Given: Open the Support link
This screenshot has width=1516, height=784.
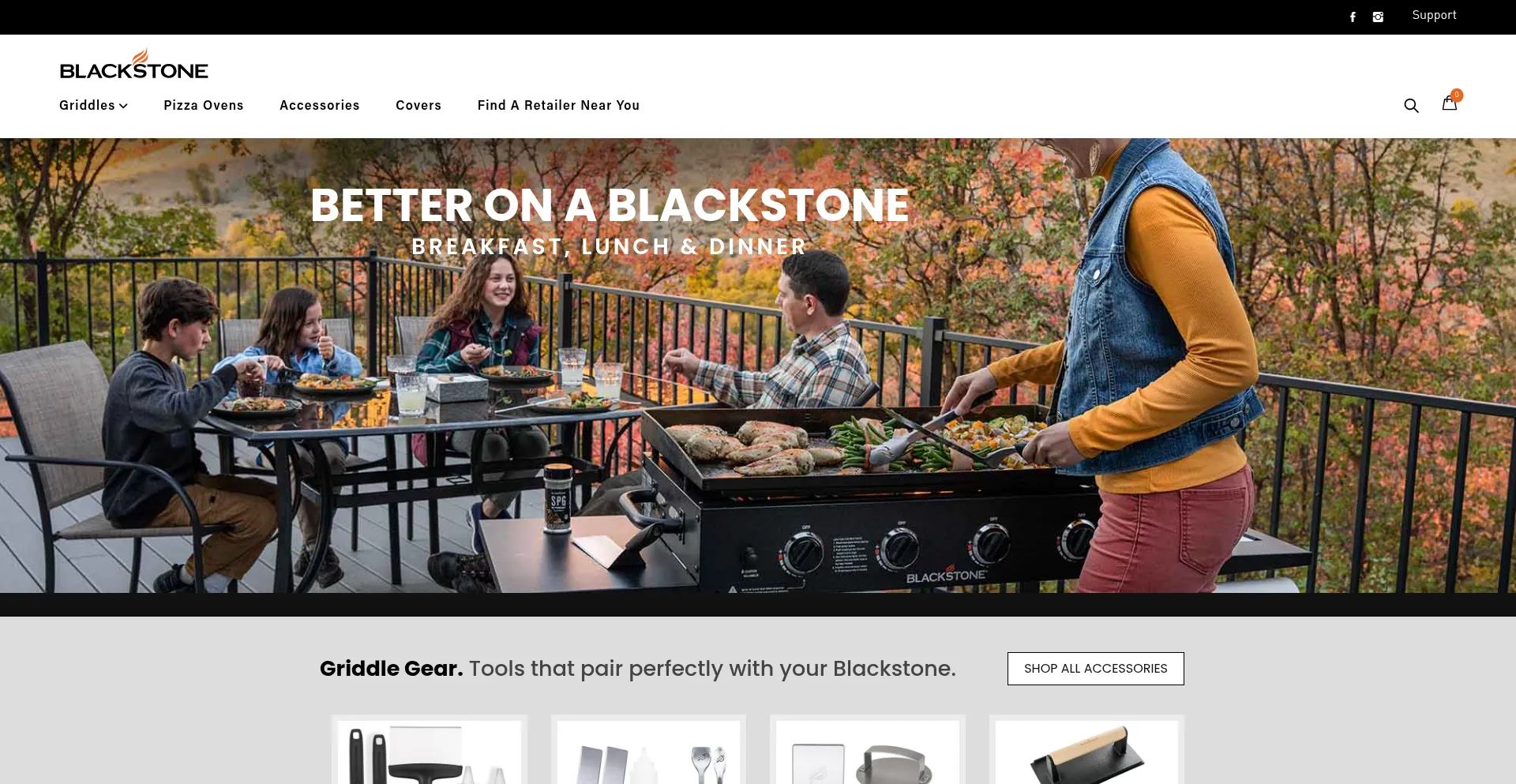Looking at the screenshot, I should pos(1434,15).
